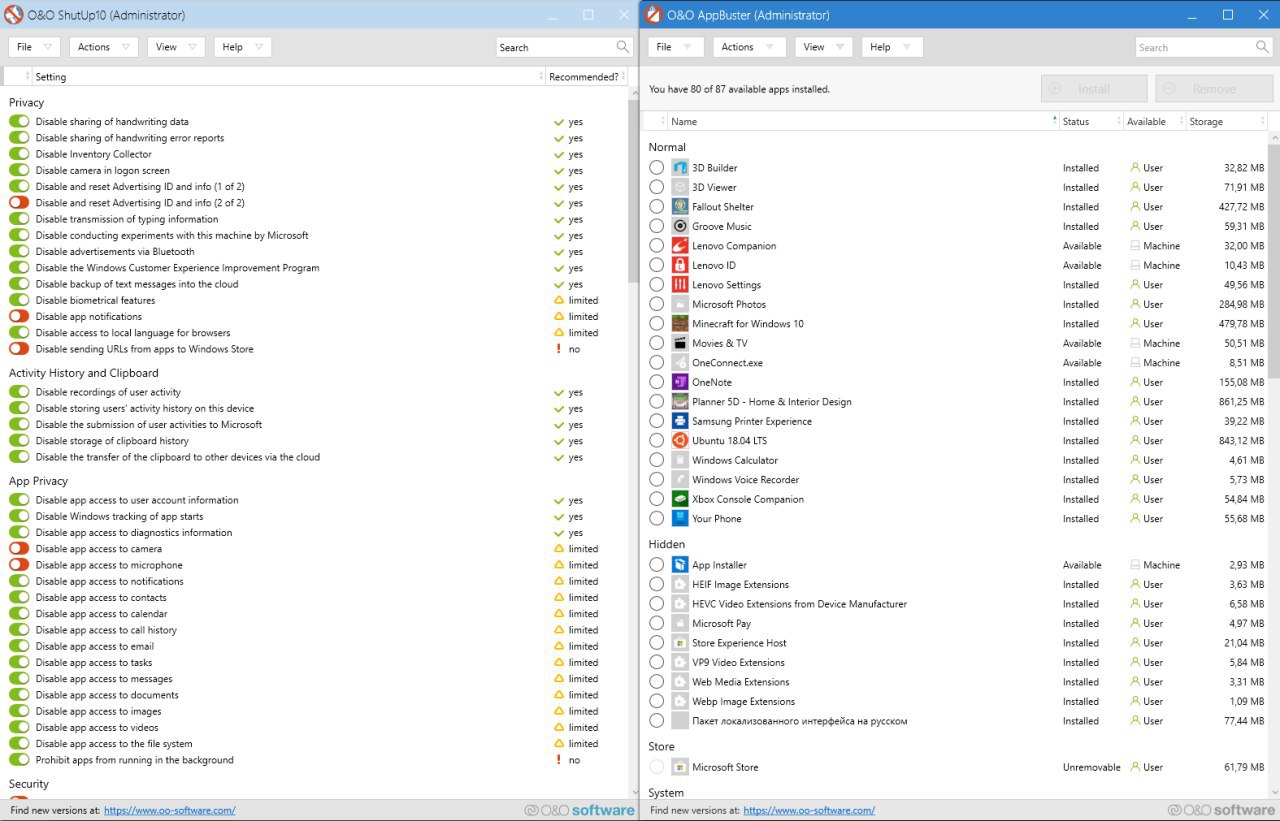Click the App Installer icon
Screen dimensions: 1280x821
tap(680, 565)
